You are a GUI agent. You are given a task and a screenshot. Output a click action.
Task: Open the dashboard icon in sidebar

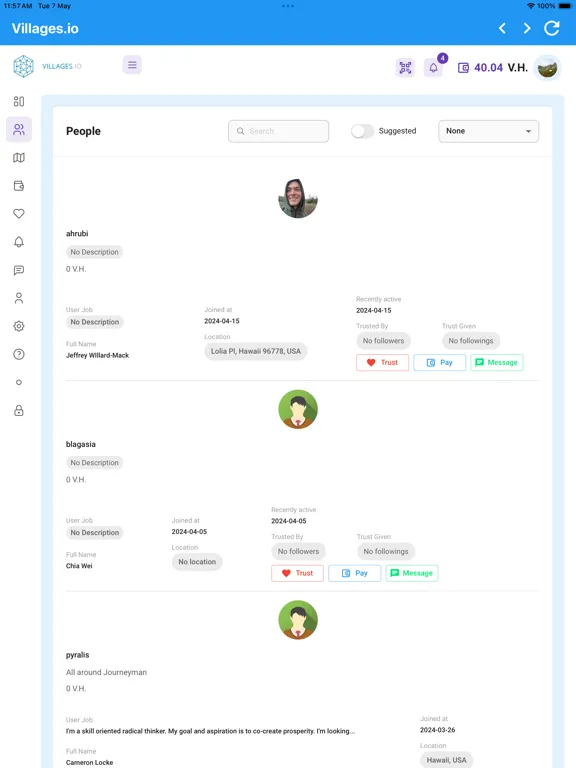pos(19,101)
